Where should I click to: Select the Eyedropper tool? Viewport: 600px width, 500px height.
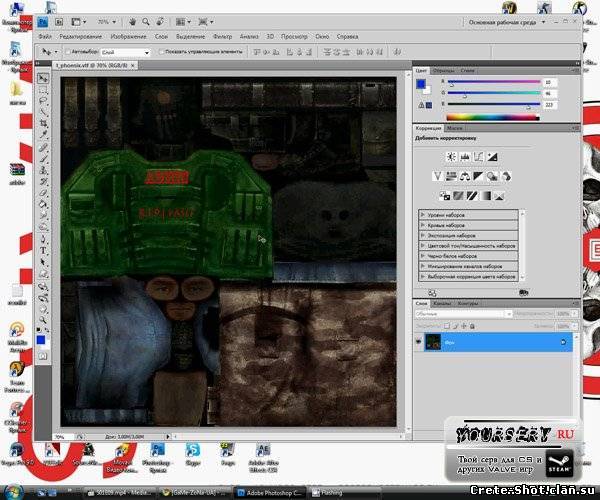[x=43, y=134]
